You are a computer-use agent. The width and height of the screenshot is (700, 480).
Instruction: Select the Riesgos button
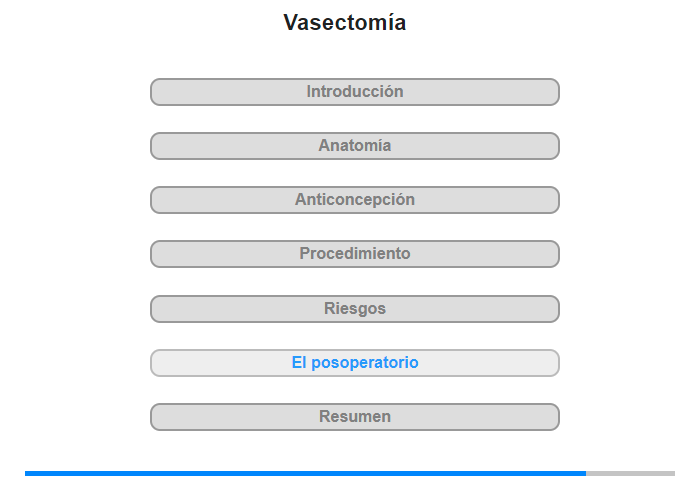(354, 309)
